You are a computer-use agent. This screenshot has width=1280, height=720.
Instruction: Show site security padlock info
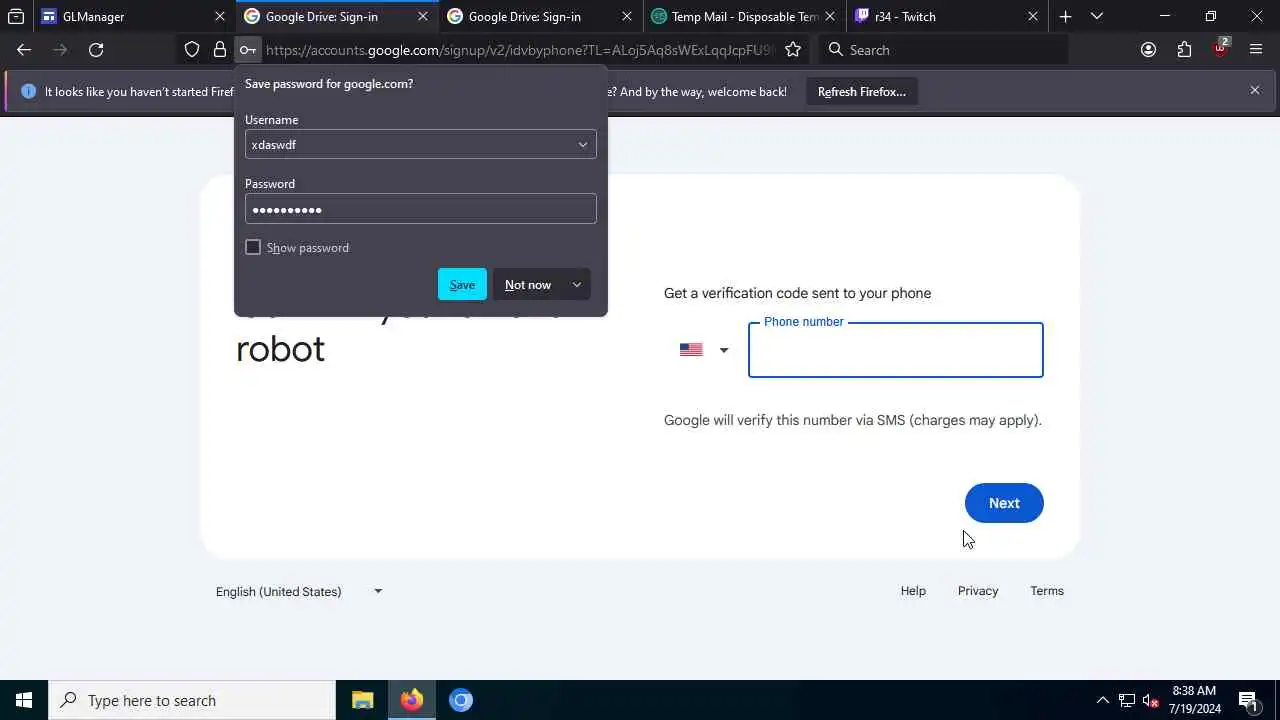[x=220, y=50]
